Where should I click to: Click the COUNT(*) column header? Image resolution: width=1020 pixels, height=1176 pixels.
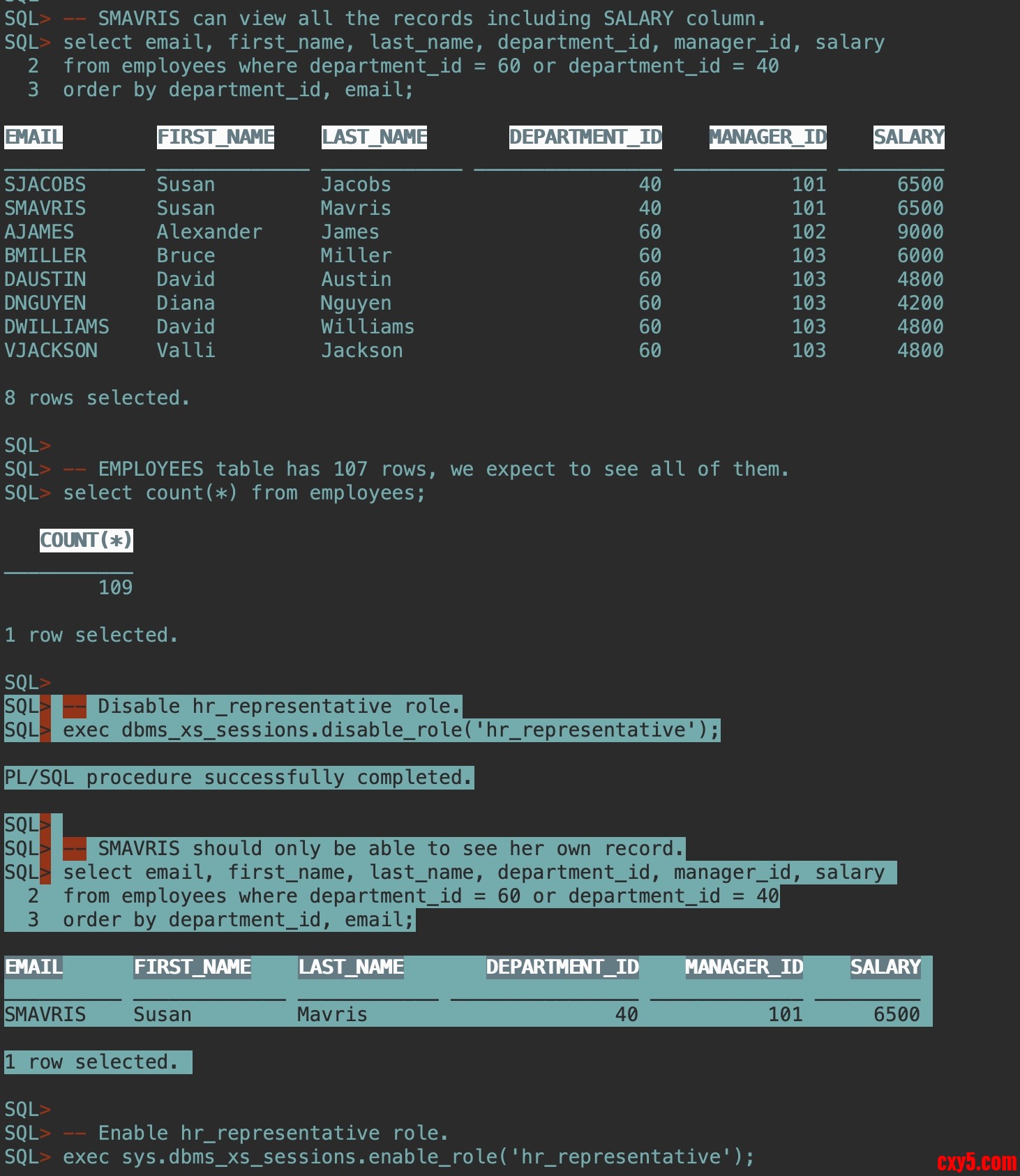(86, 541)
